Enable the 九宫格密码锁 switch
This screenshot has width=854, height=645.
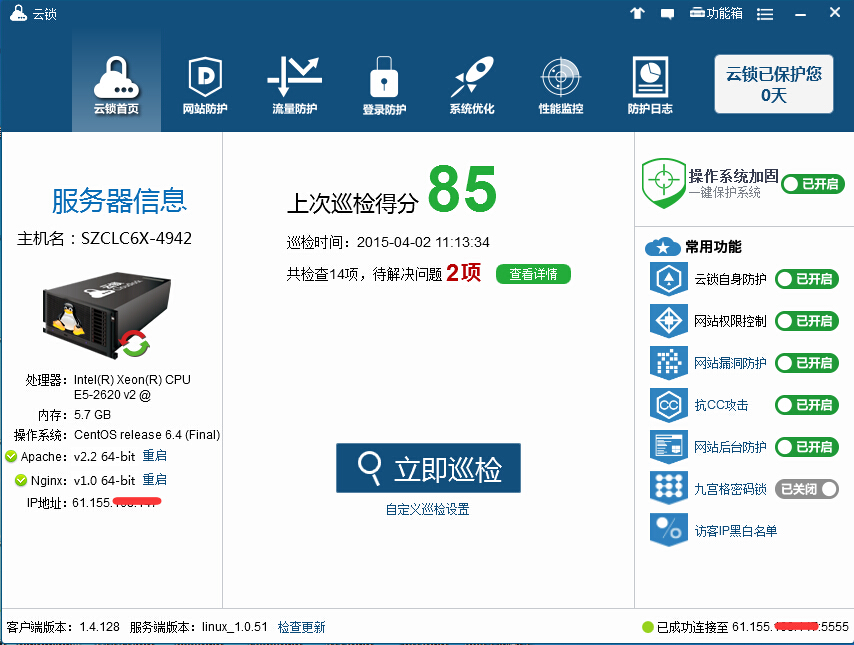click(x=806, y=489)
